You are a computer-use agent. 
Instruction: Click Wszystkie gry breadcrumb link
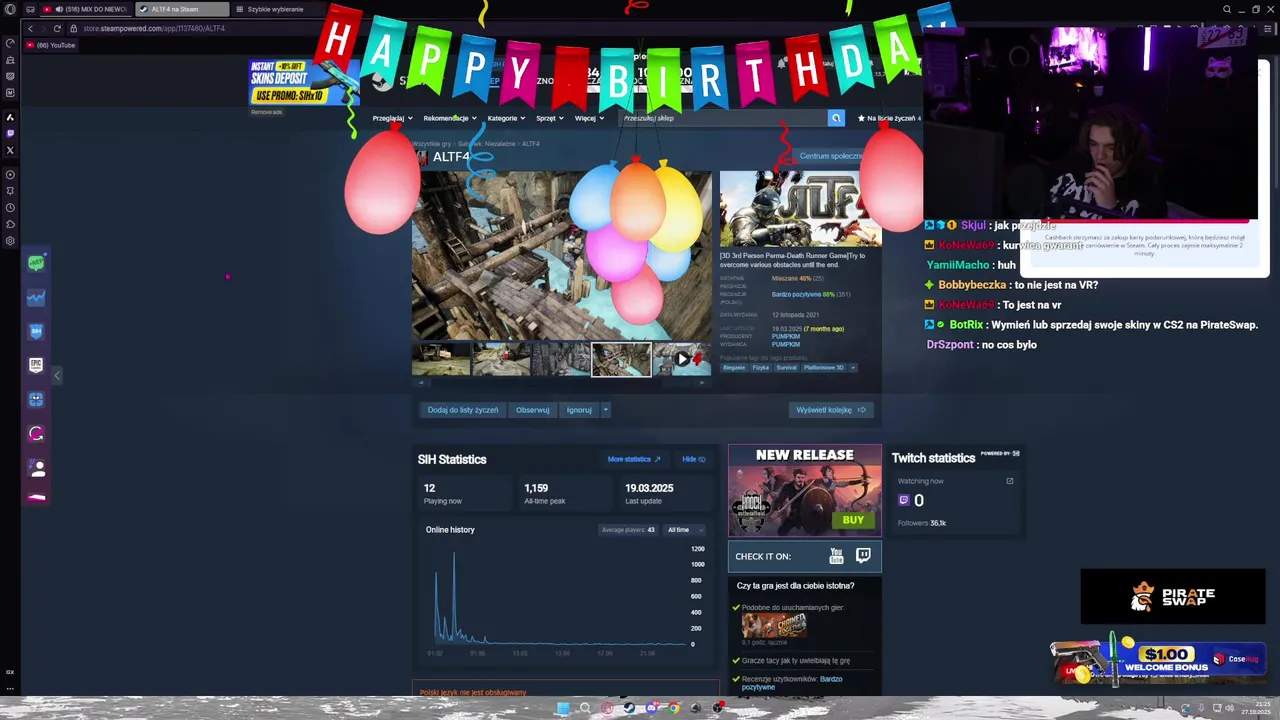(432, 144)
